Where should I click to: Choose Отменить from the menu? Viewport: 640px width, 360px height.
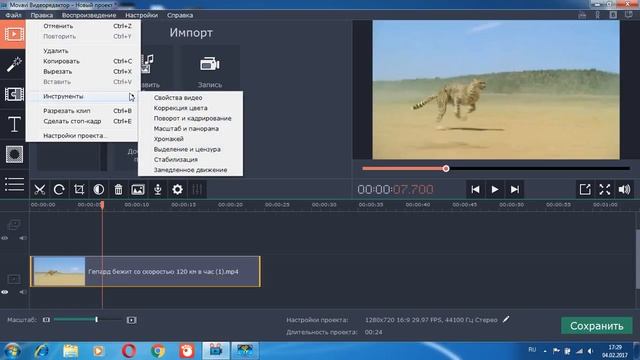(x=83, y=26)
